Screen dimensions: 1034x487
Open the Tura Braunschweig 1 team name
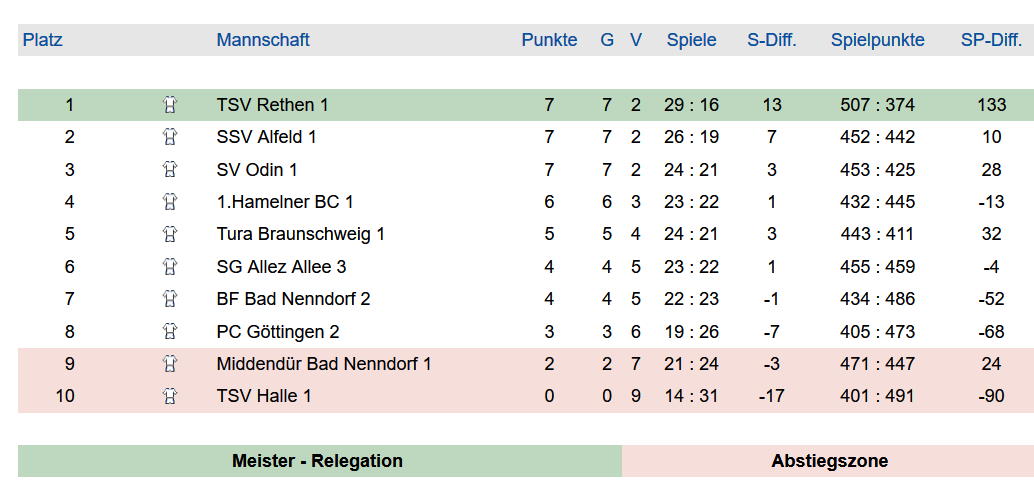pos(300,234)
